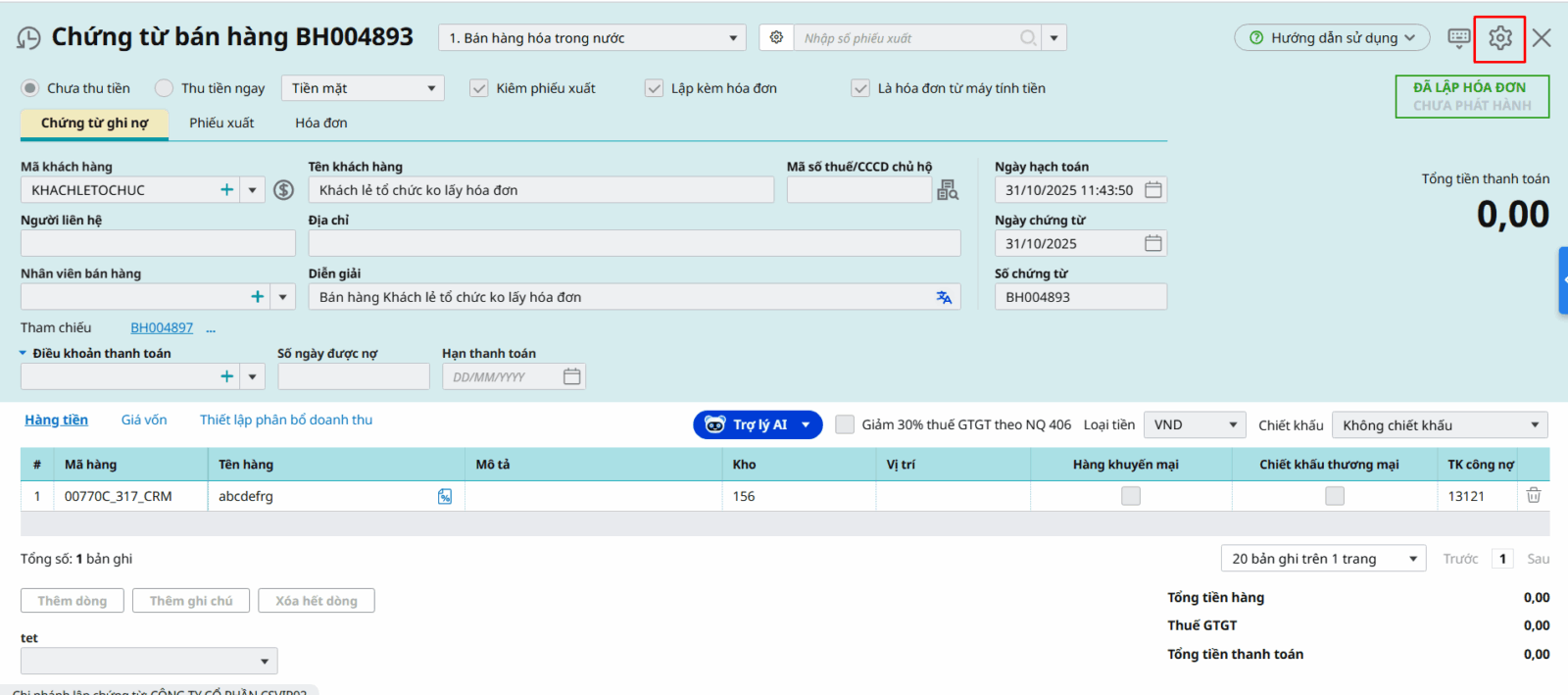Screen dimensions: 1568x695
Task: Open the settings gear in top-right corner
Action: click(1499, 38)
